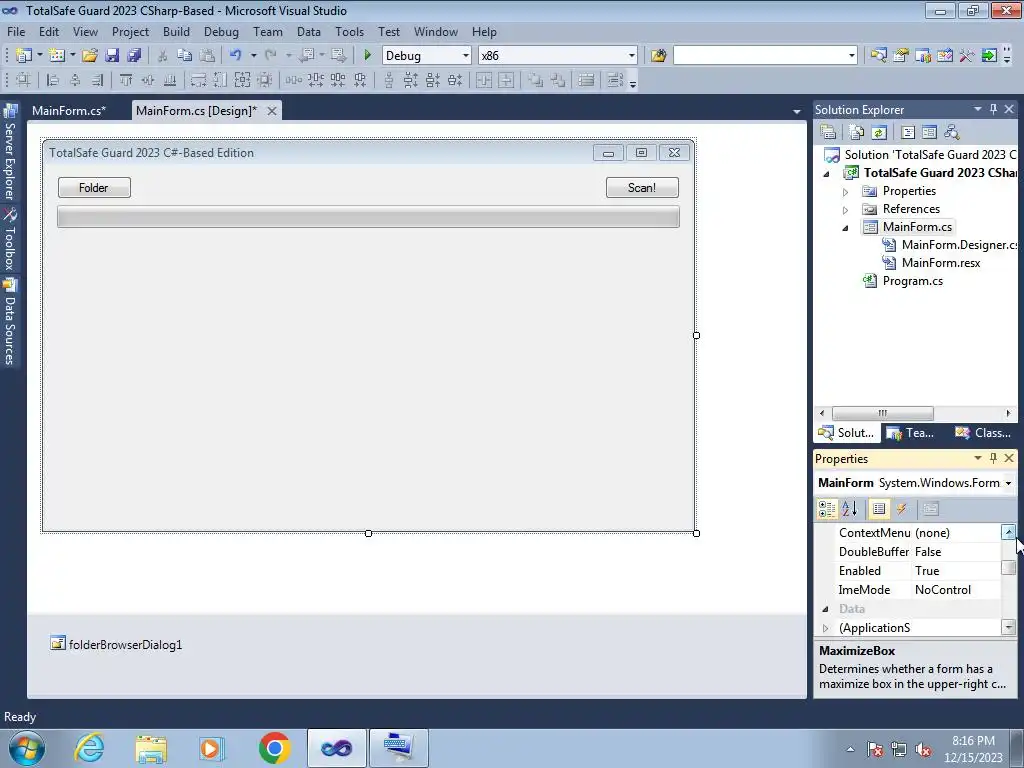This screenshot has height=768, width=1024.
Task: Open Internet Explorer from the taskbar
Action: (89, 748)
